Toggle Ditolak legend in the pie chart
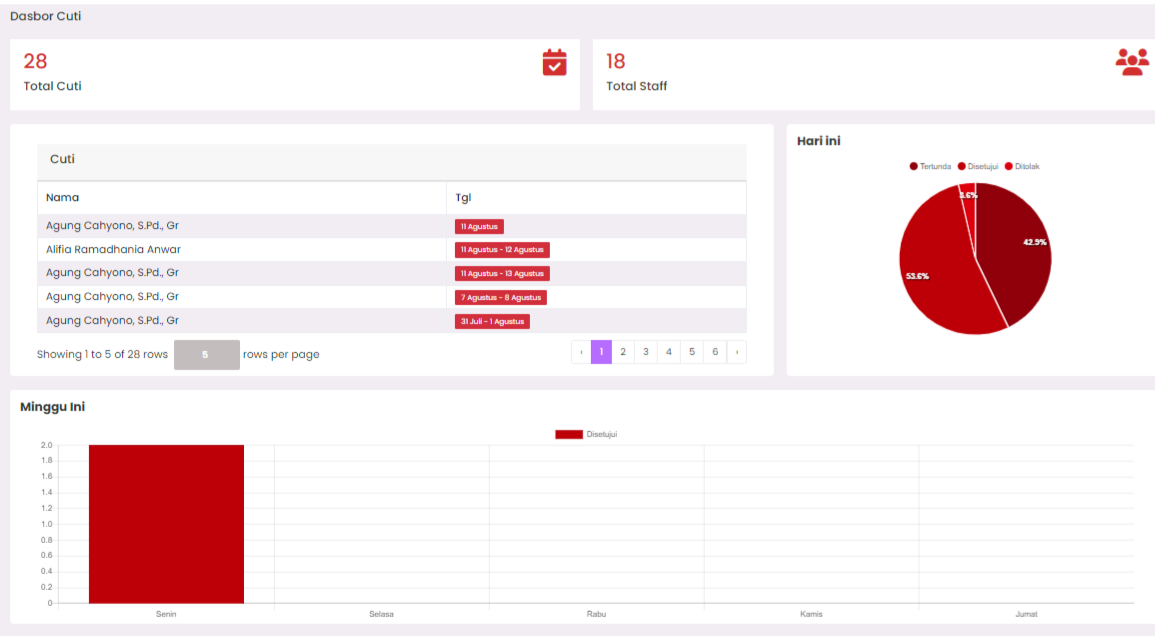The height and width of the screenshot is (636, 1155). coord(1022,166)
